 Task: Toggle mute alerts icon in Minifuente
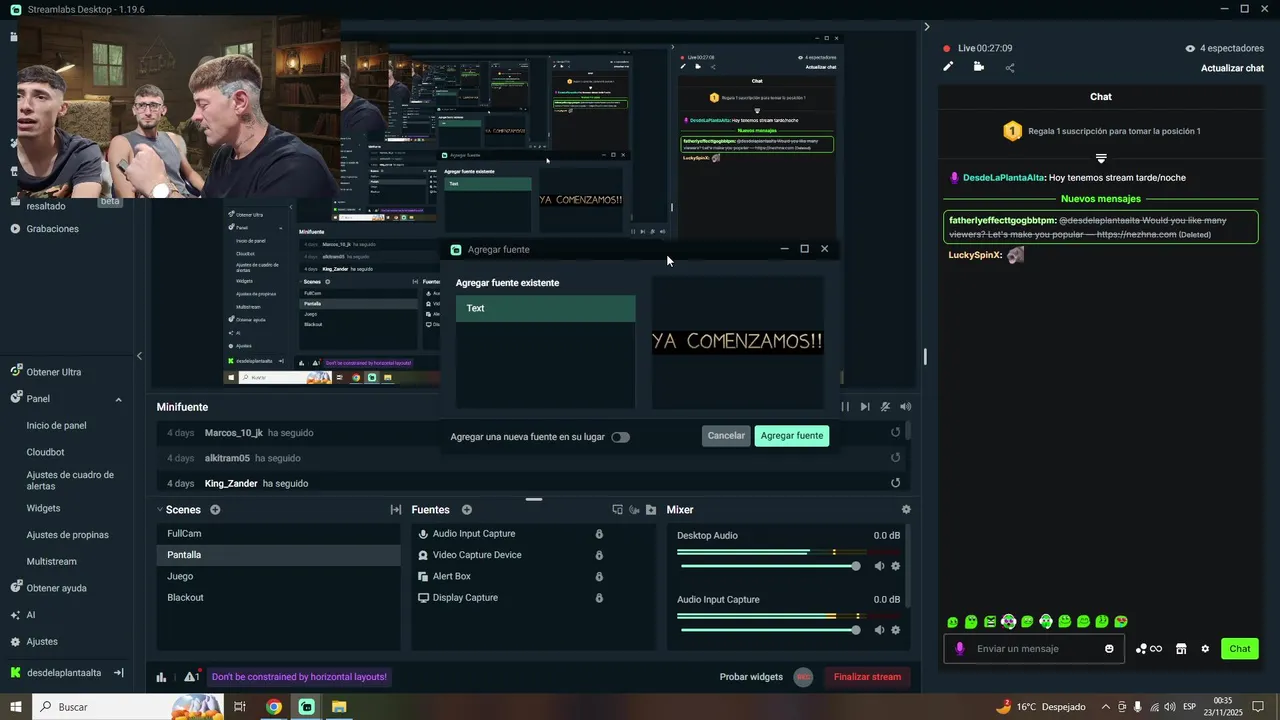(x=885, y=407)
